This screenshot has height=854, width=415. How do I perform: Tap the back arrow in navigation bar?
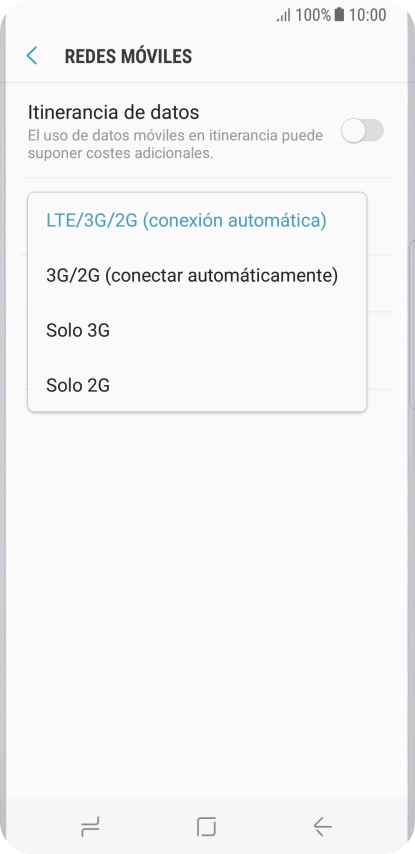click(323, 827)
